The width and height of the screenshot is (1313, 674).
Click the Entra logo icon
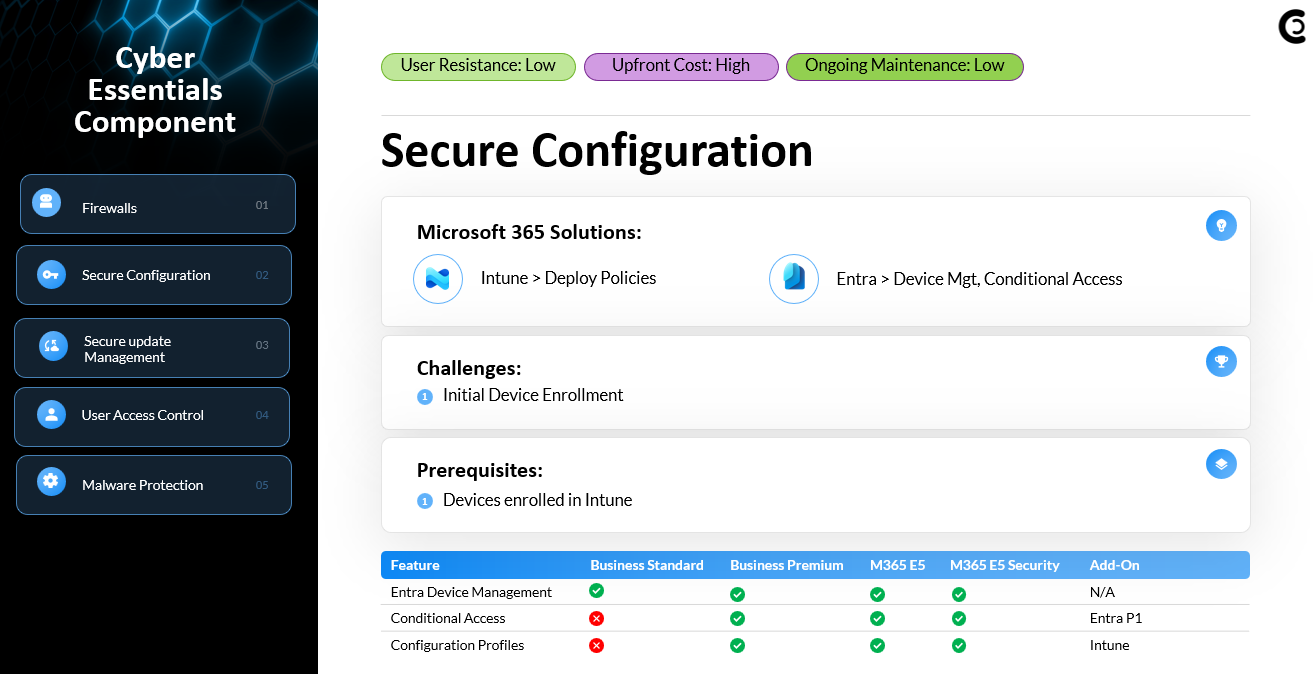pyautogui.click(x=794, y=278)
